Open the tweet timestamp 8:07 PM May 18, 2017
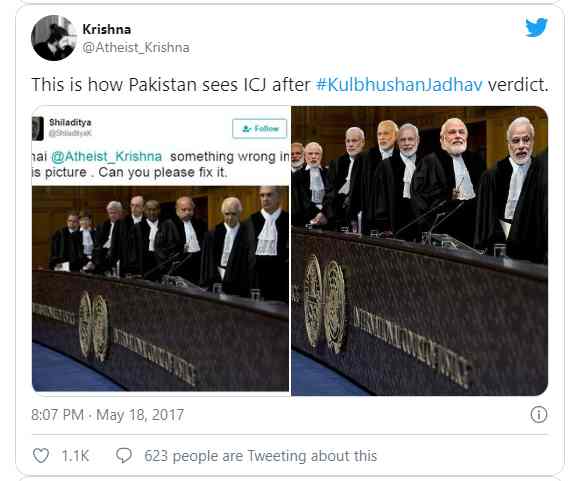 108,415
